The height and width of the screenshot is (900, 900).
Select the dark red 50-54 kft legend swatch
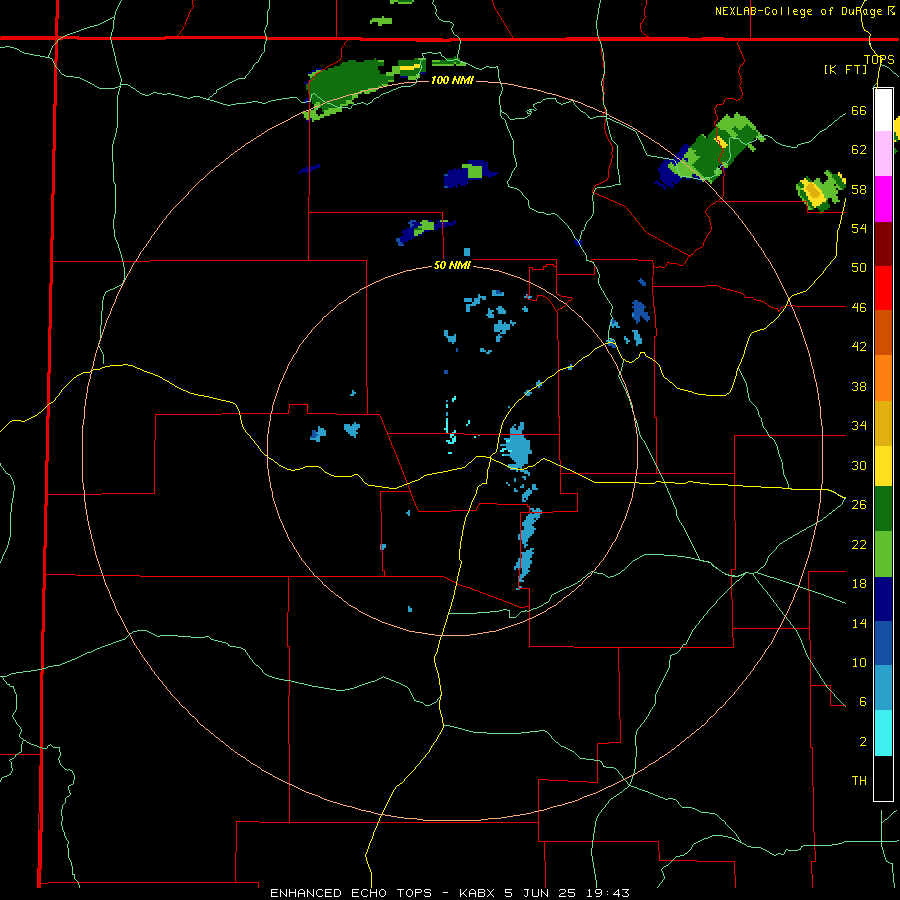click(x=883, y=245)
